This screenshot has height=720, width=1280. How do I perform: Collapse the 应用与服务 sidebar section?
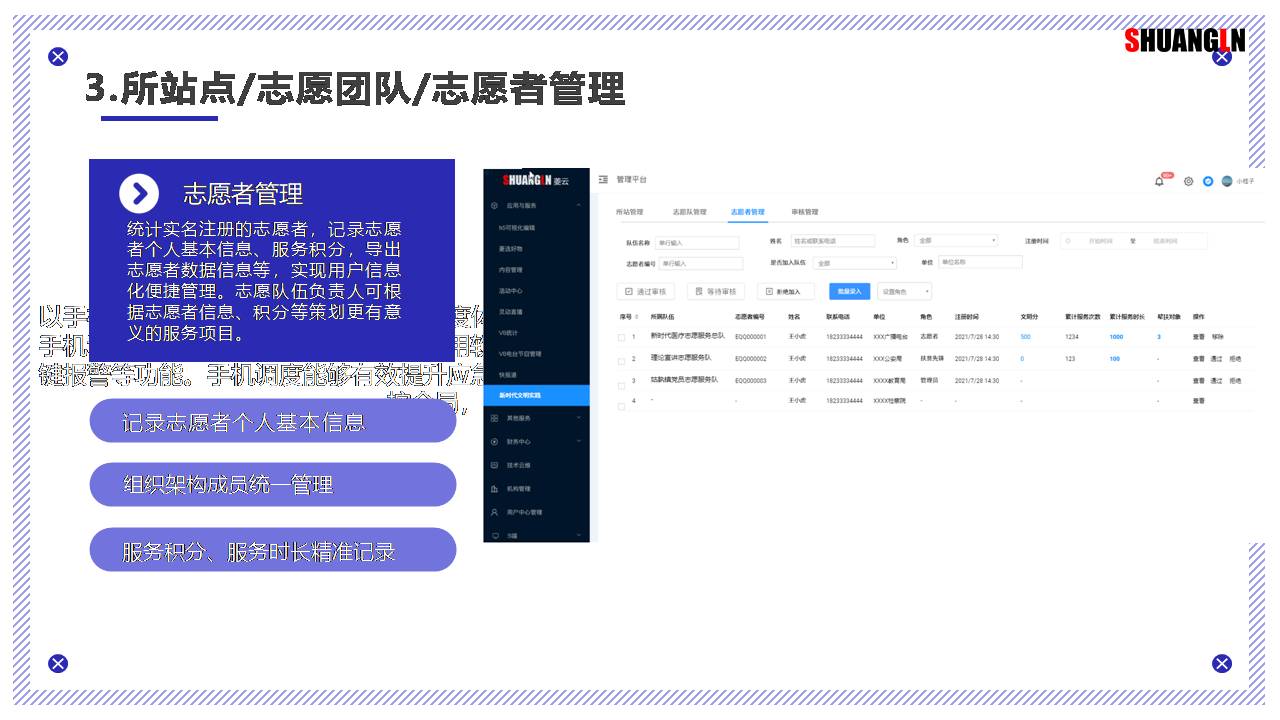[578, 205]
